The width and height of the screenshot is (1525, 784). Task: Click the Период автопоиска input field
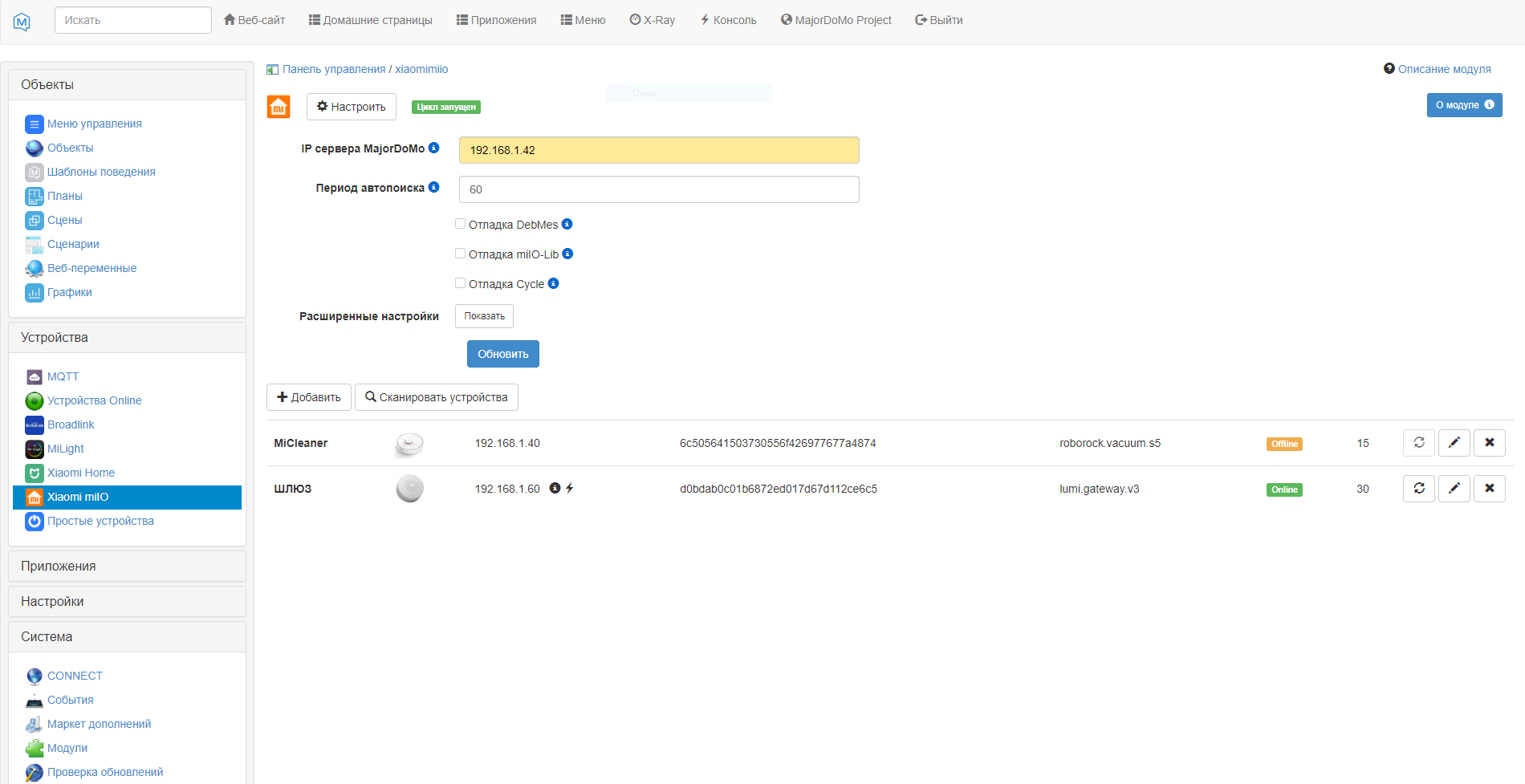point(659,189)
